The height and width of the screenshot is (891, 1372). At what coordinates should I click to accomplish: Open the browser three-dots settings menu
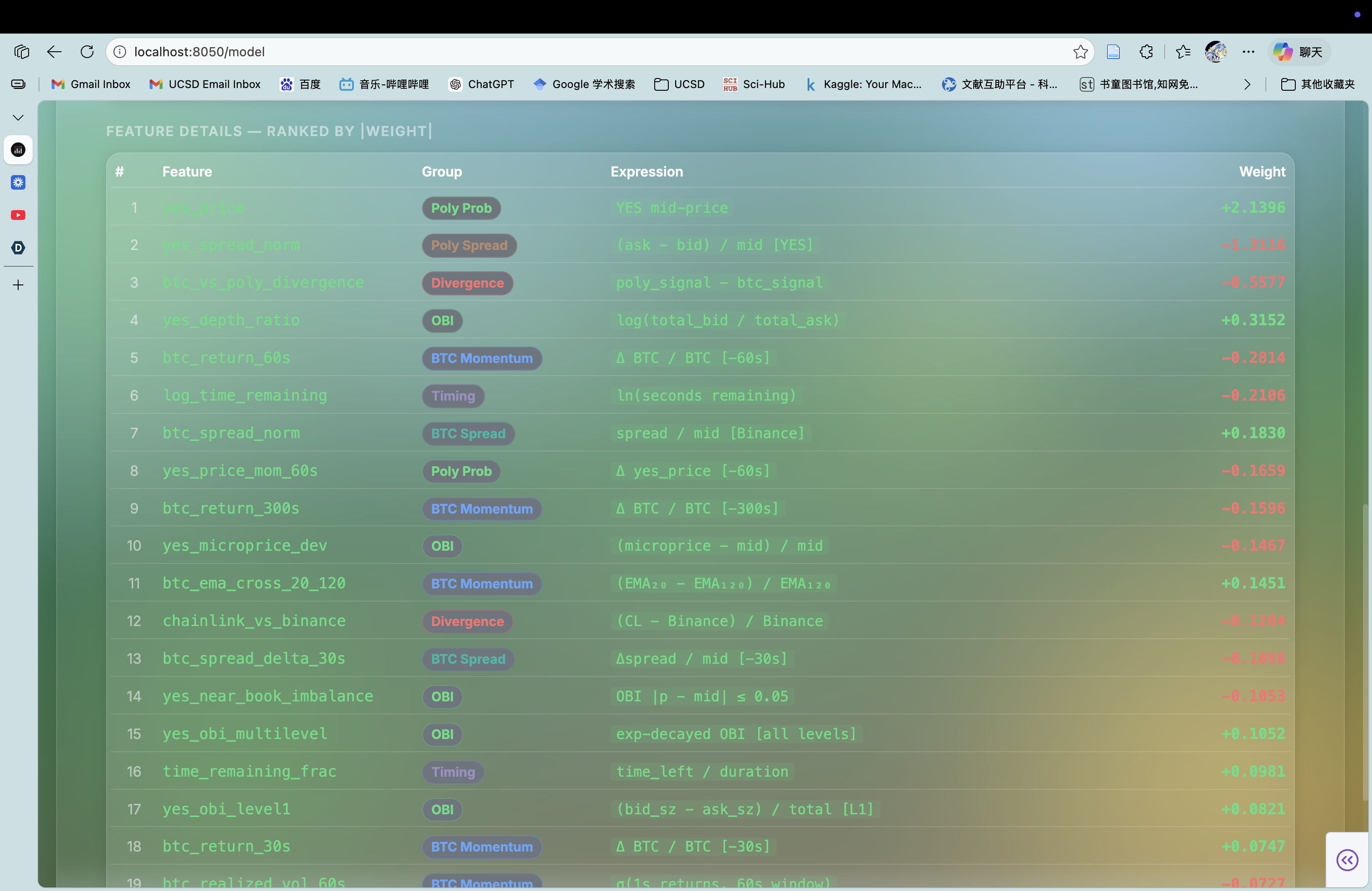coord(1249,52)
